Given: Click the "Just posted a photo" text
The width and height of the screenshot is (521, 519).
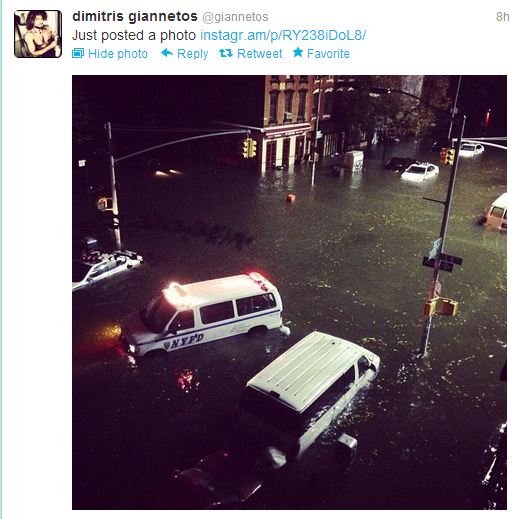Looking at the screenshot, I should tap(134, 35).
